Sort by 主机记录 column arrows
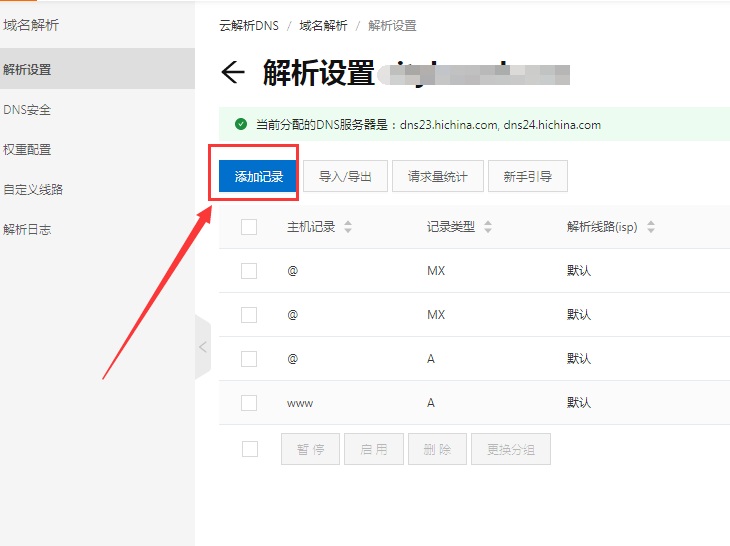Screen dimensions: 730x546 348,227
